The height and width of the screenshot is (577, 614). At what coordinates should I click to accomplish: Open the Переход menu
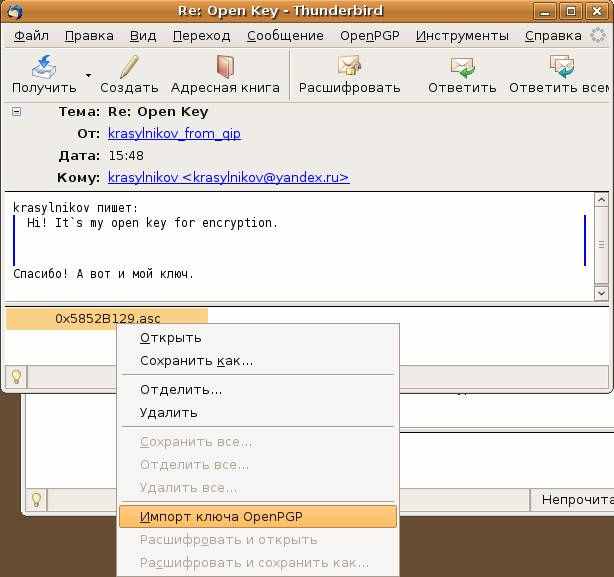click(x=202, y=36)
